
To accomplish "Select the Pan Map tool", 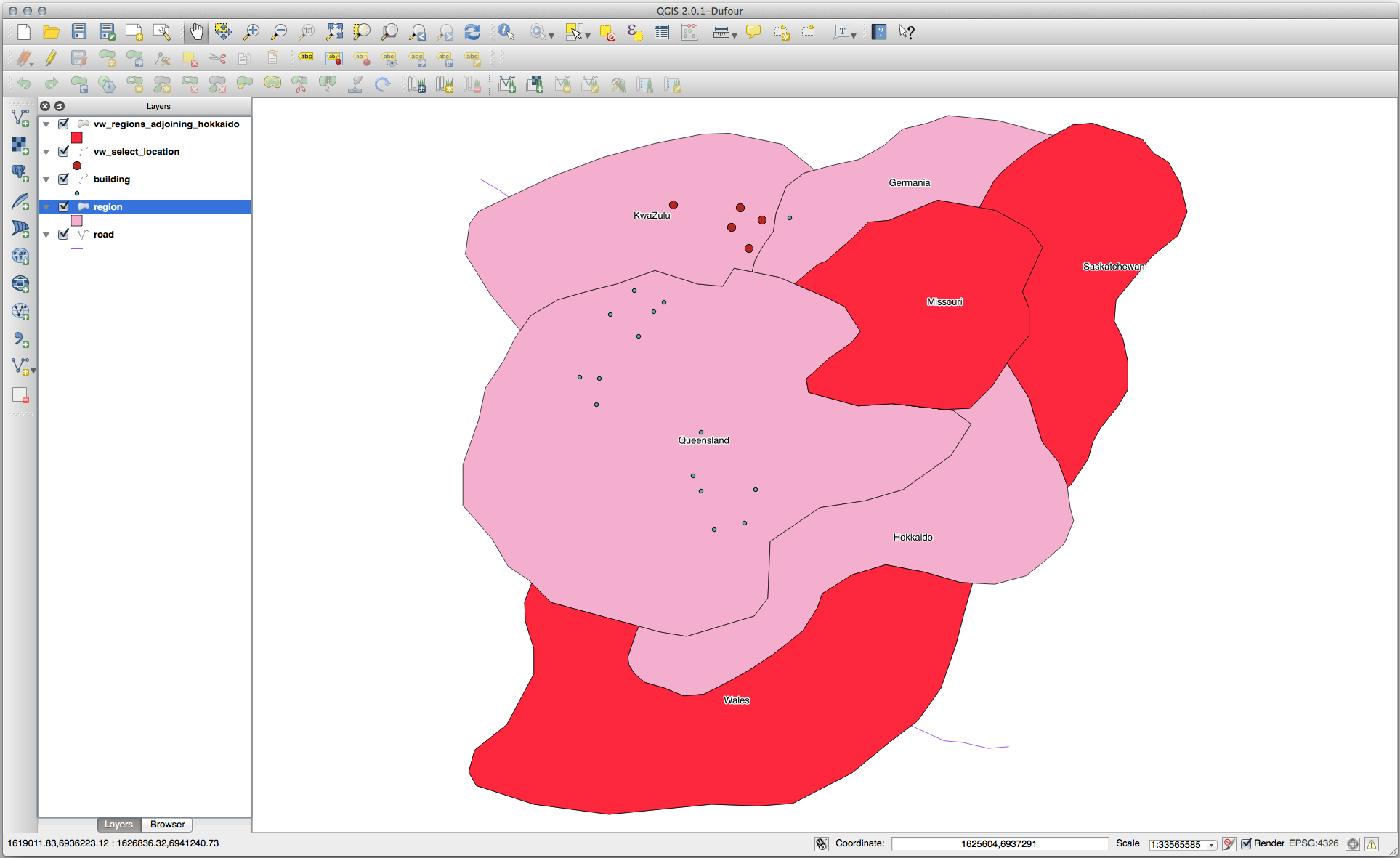I will pos(196,31).
